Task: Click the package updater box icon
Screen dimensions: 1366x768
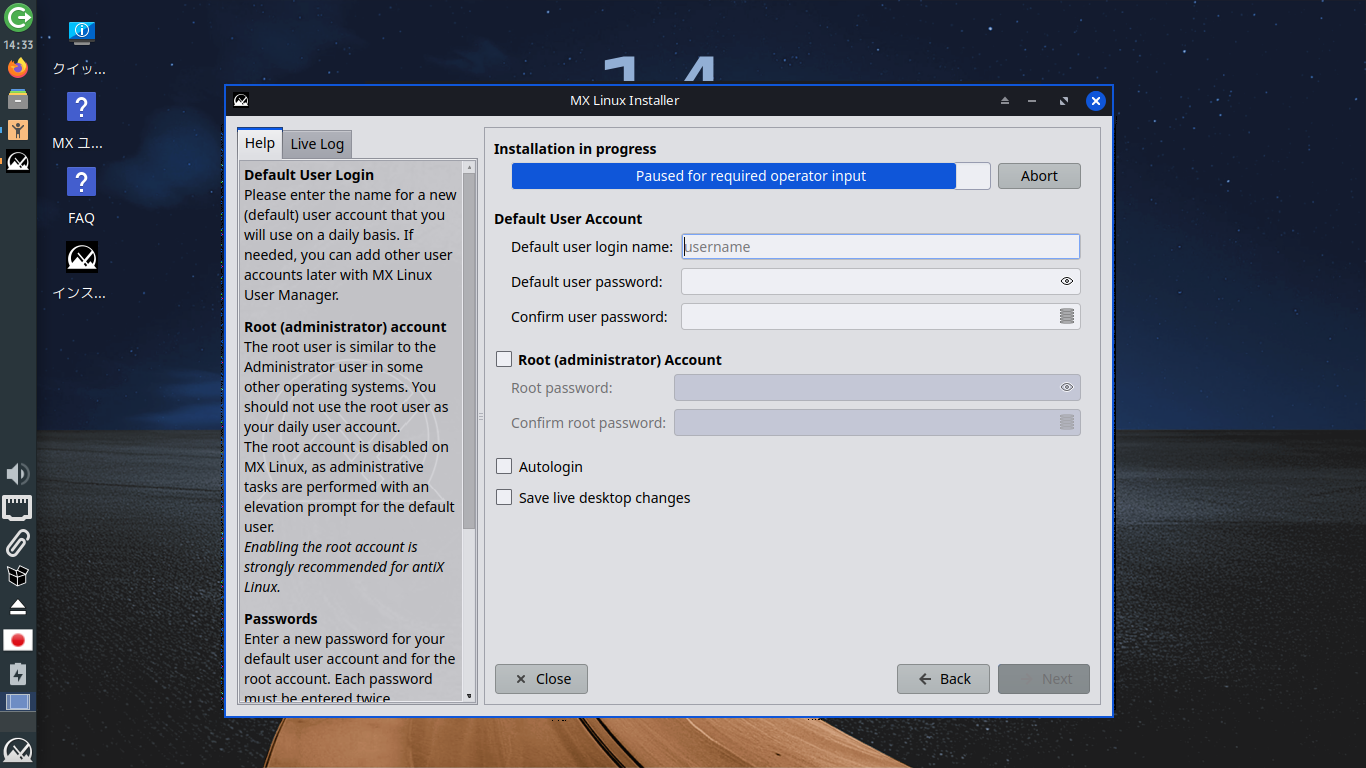Action: (18, 575)
